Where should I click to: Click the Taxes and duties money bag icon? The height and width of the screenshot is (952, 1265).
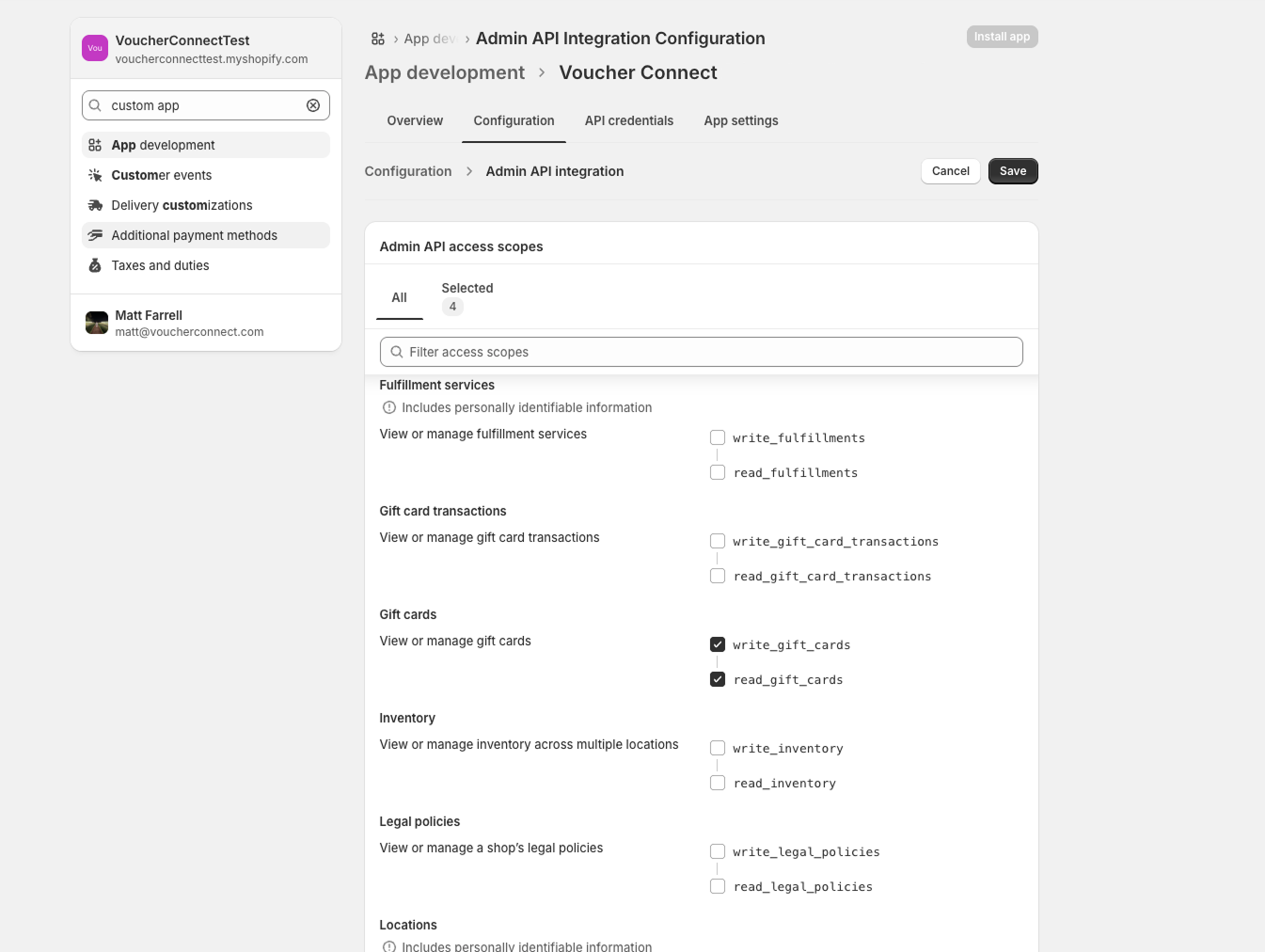click(95, 265)
